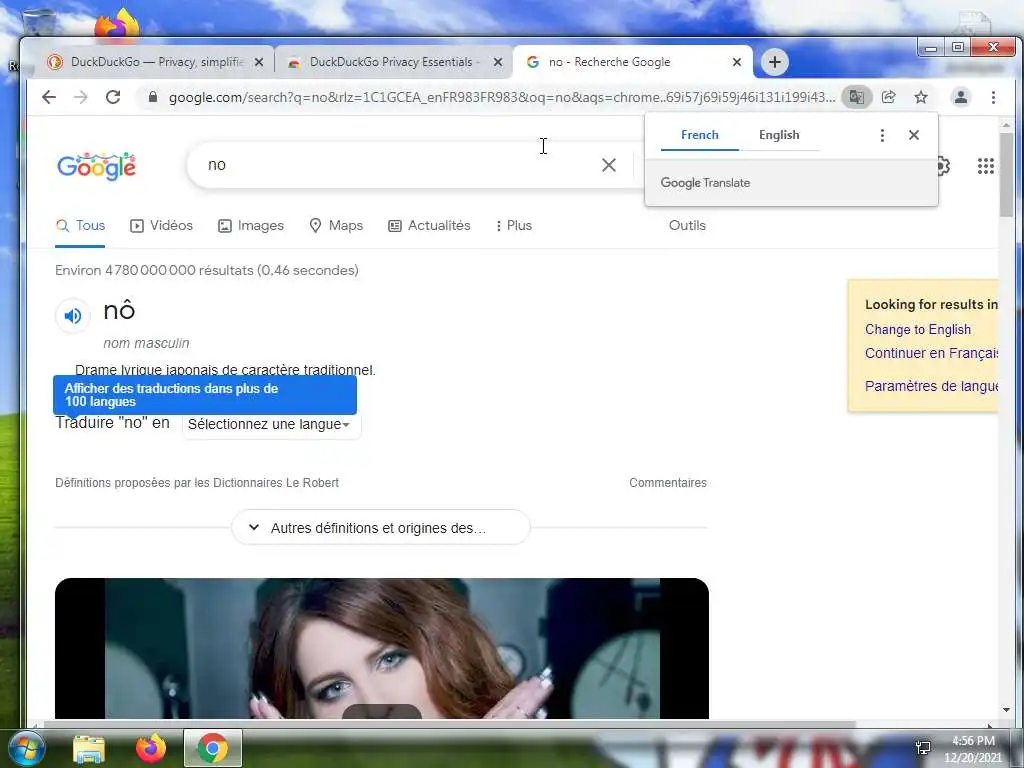The width and height of the screenshot is (1024, 768).
Task: Open the Windows Start button
Action: click(x=26, y=748)
